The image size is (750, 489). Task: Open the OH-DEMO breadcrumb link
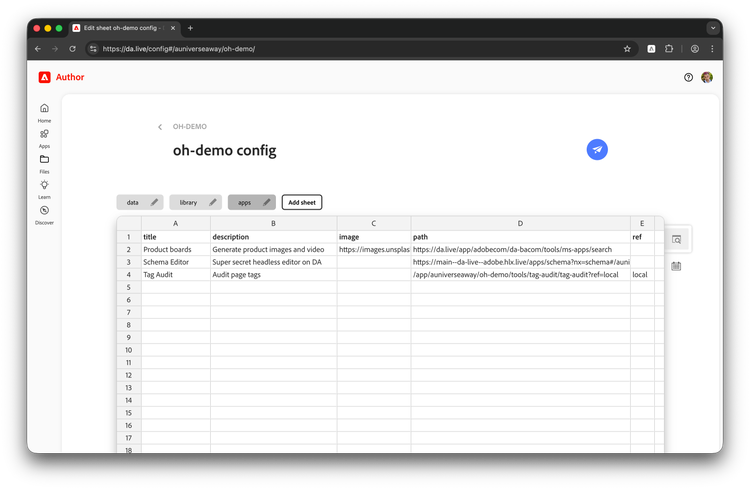[190, 127]
